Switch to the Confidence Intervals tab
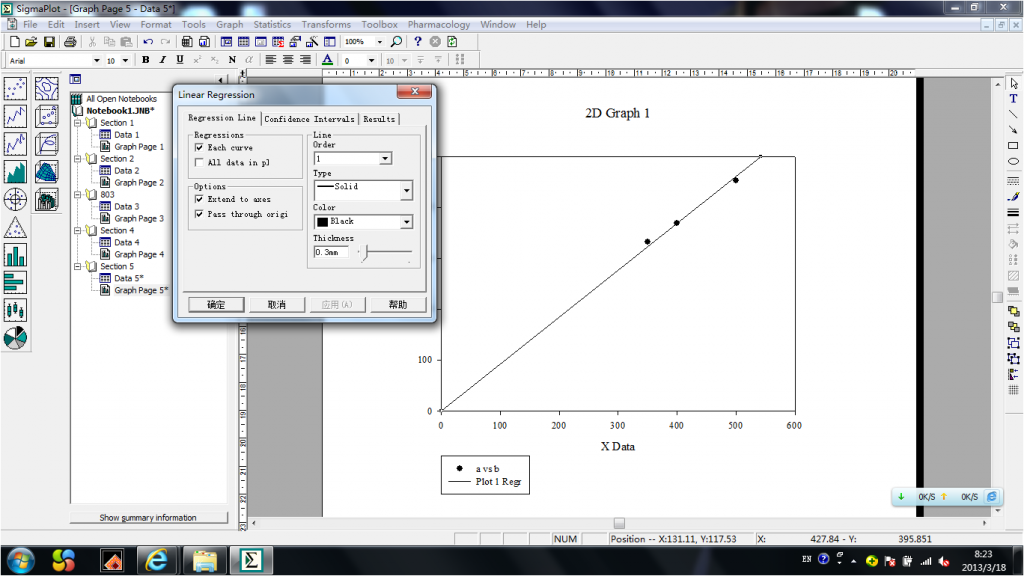This screenshot has height=576, width=1024. click(310, 119)
